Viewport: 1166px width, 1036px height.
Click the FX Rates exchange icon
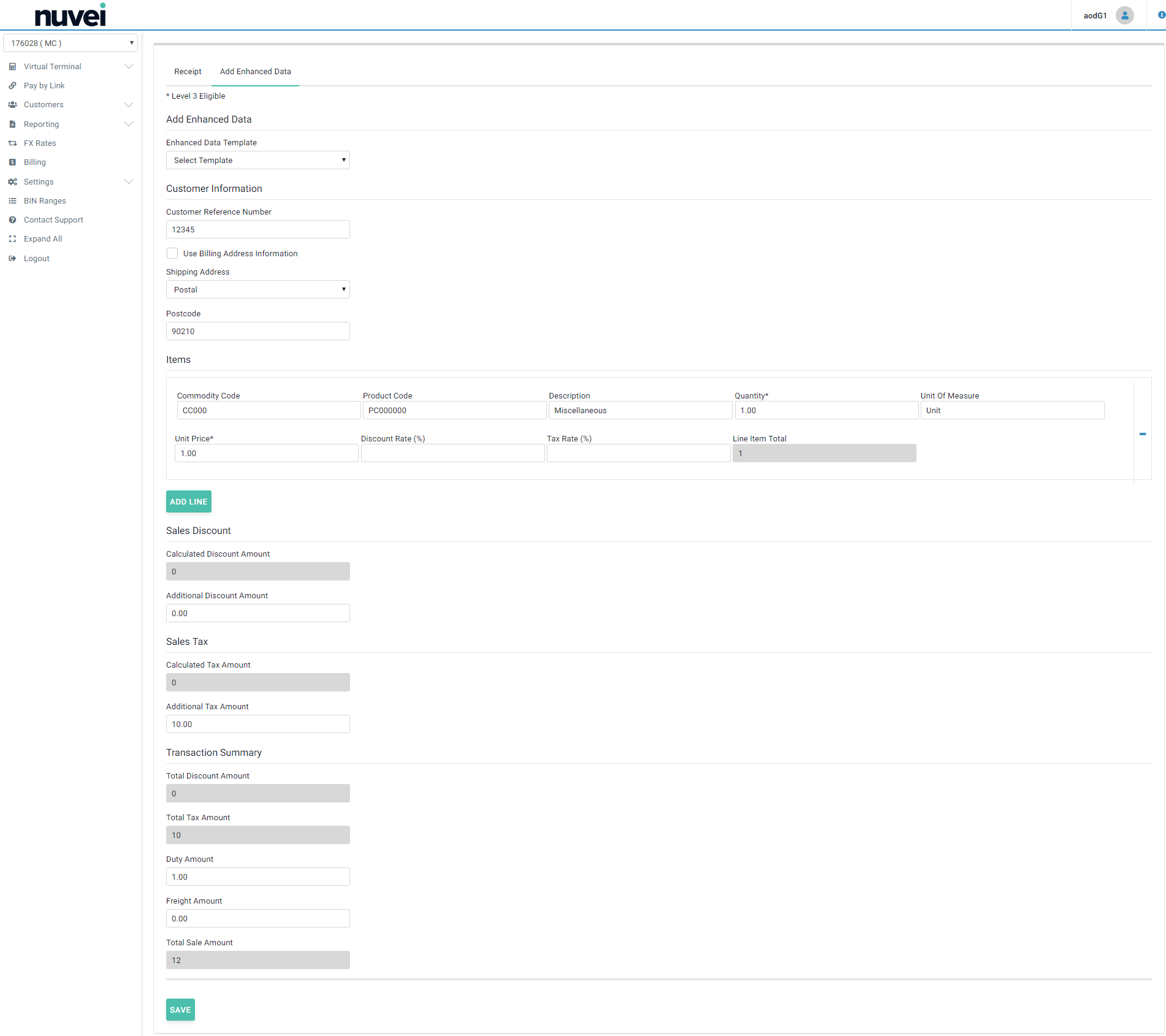pyautogui.click(x=12, y=143)
